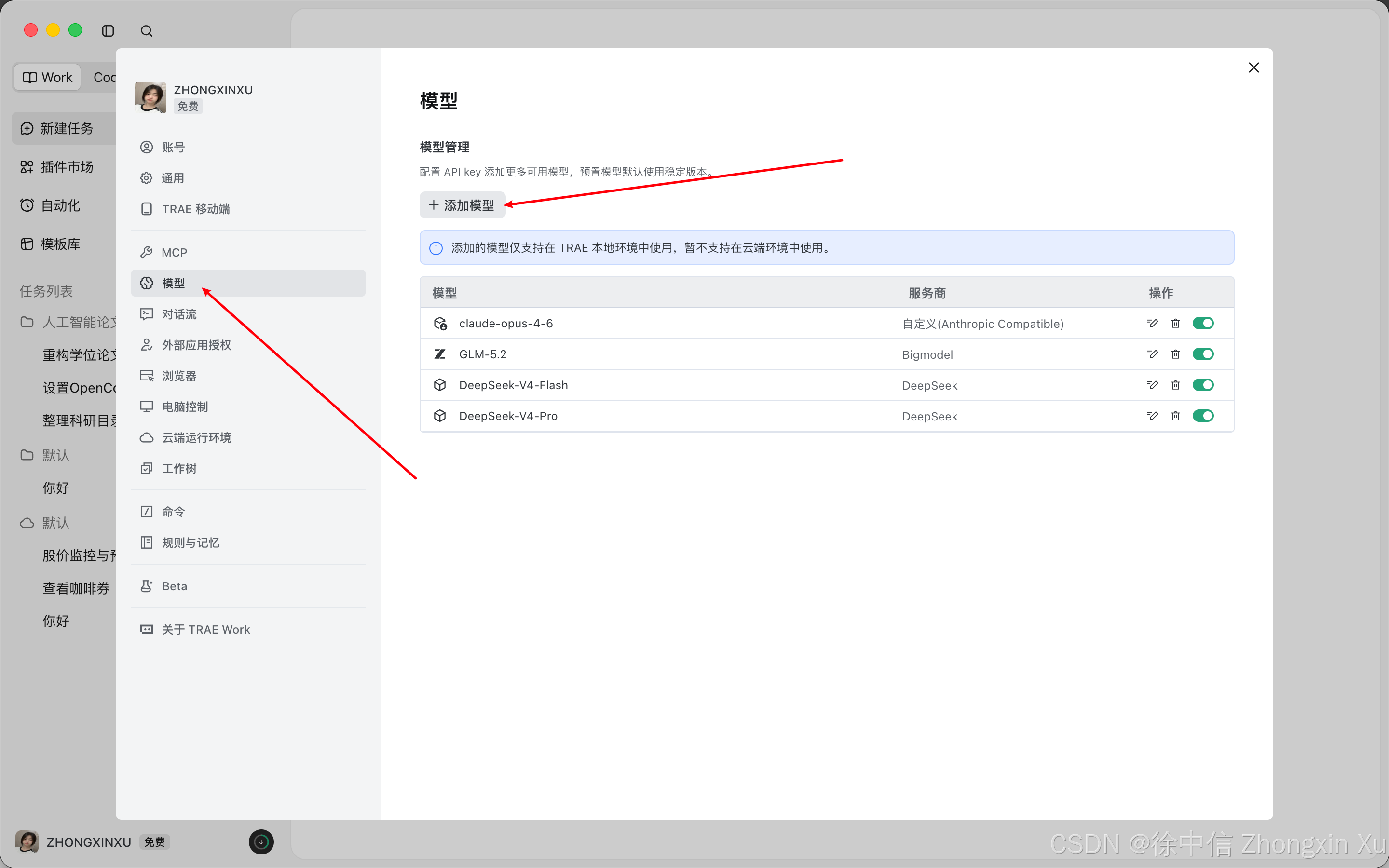Click the round download update icon
Screen dimensions: 1389x868
click(261, 842)
